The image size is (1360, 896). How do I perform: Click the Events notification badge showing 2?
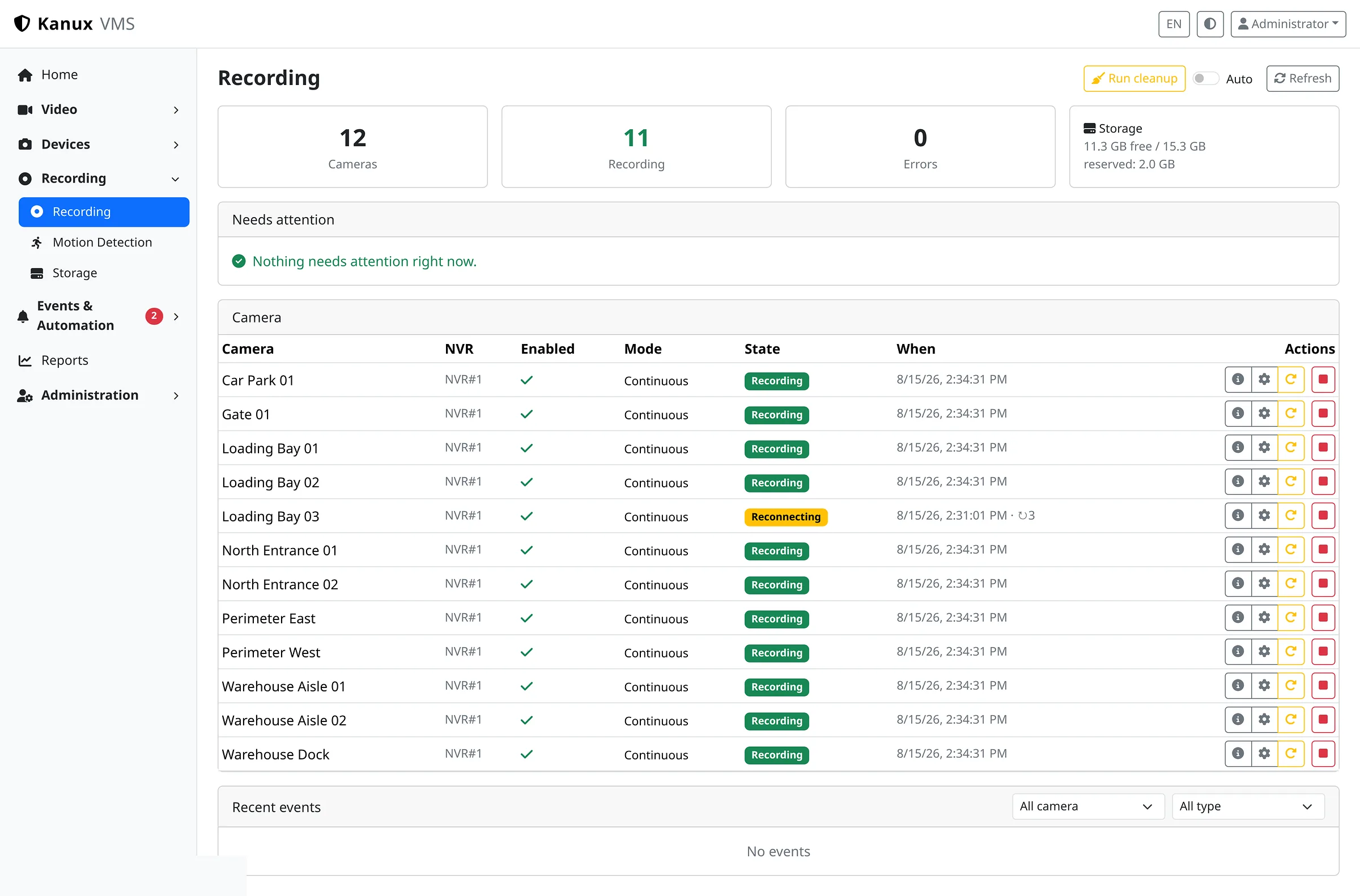pos(154,316)
